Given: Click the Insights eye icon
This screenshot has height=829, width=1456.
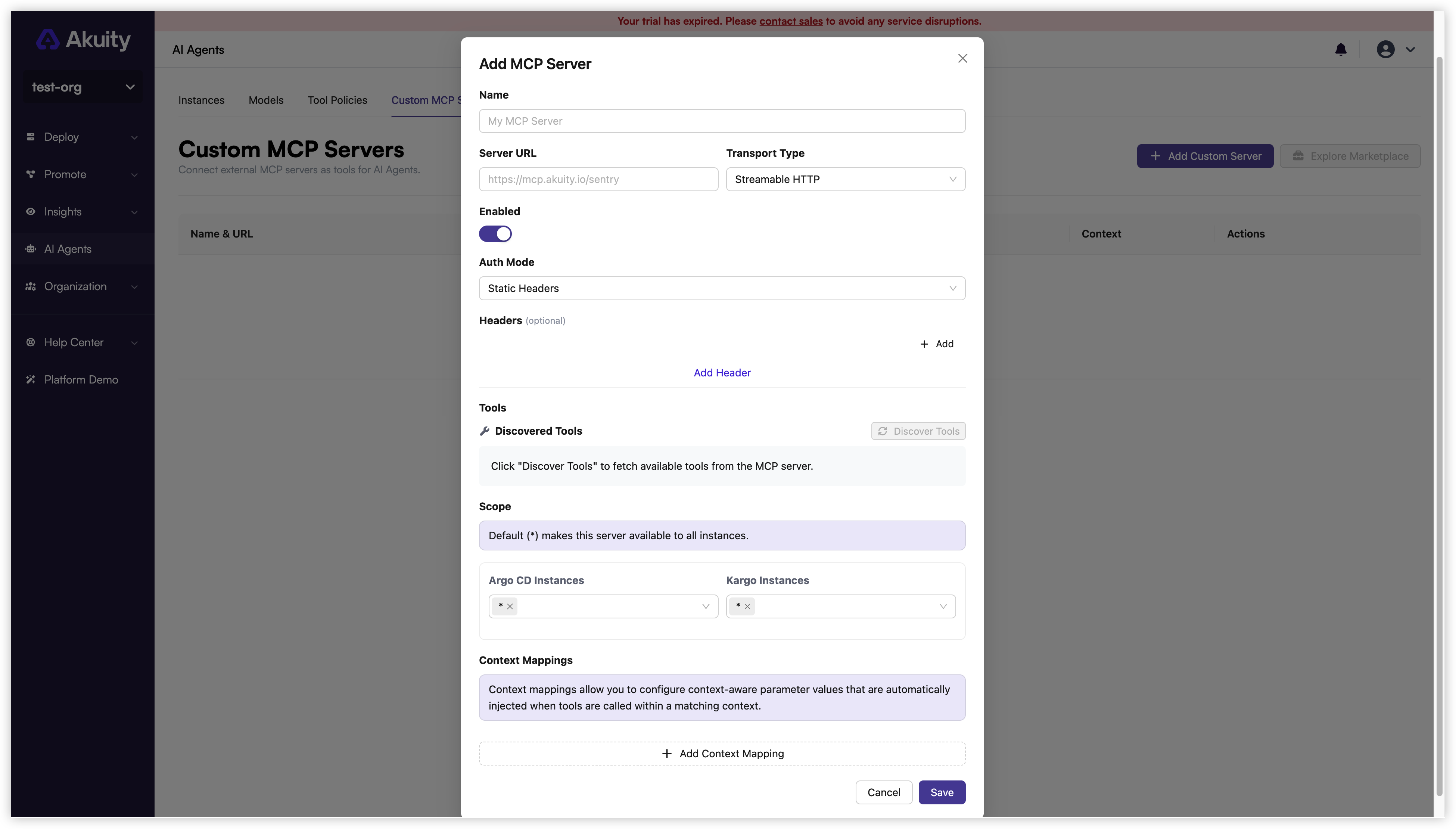Looking at the screenshot, I should tap(31, 211).
